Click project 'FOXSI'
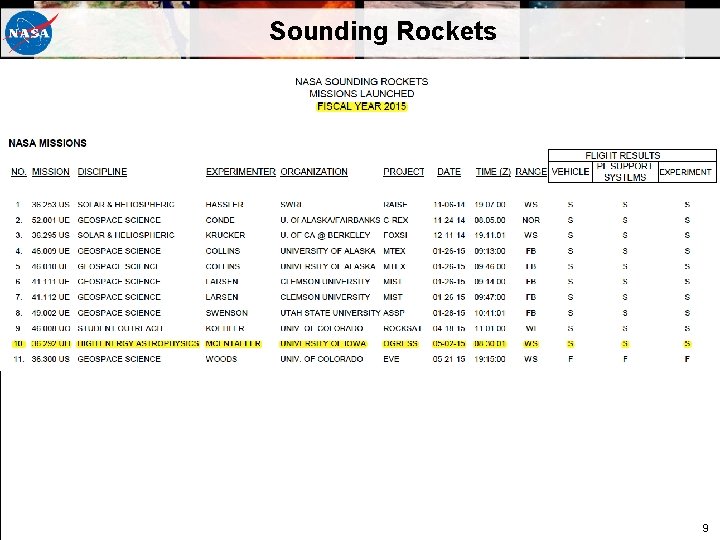The image size is (720, 540). coord(395,235)
